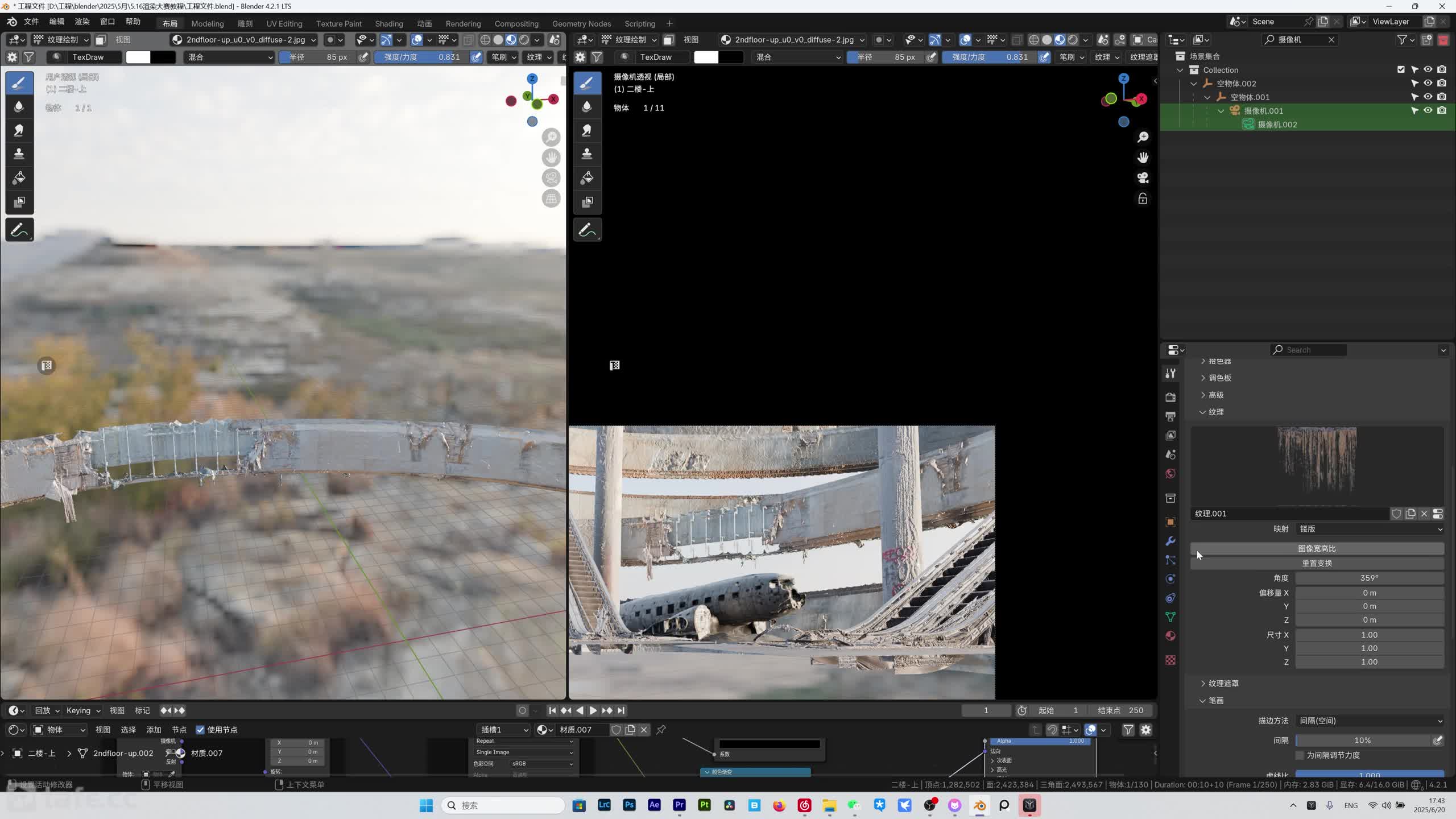Open the 插槽1 slot dropdown in node editor
Image resolution: width=1456 pixels, height=819 pixels.
pos(504,730)
